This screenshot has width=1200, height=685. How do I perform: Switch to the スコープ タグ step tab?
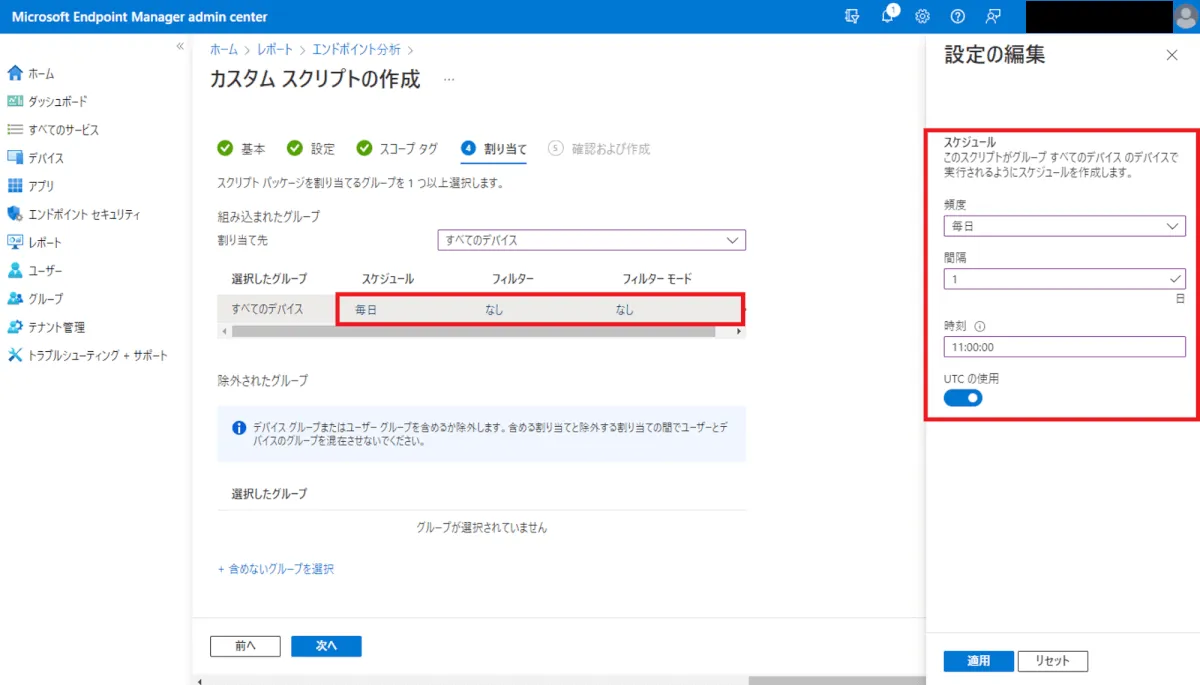[397, 149]
